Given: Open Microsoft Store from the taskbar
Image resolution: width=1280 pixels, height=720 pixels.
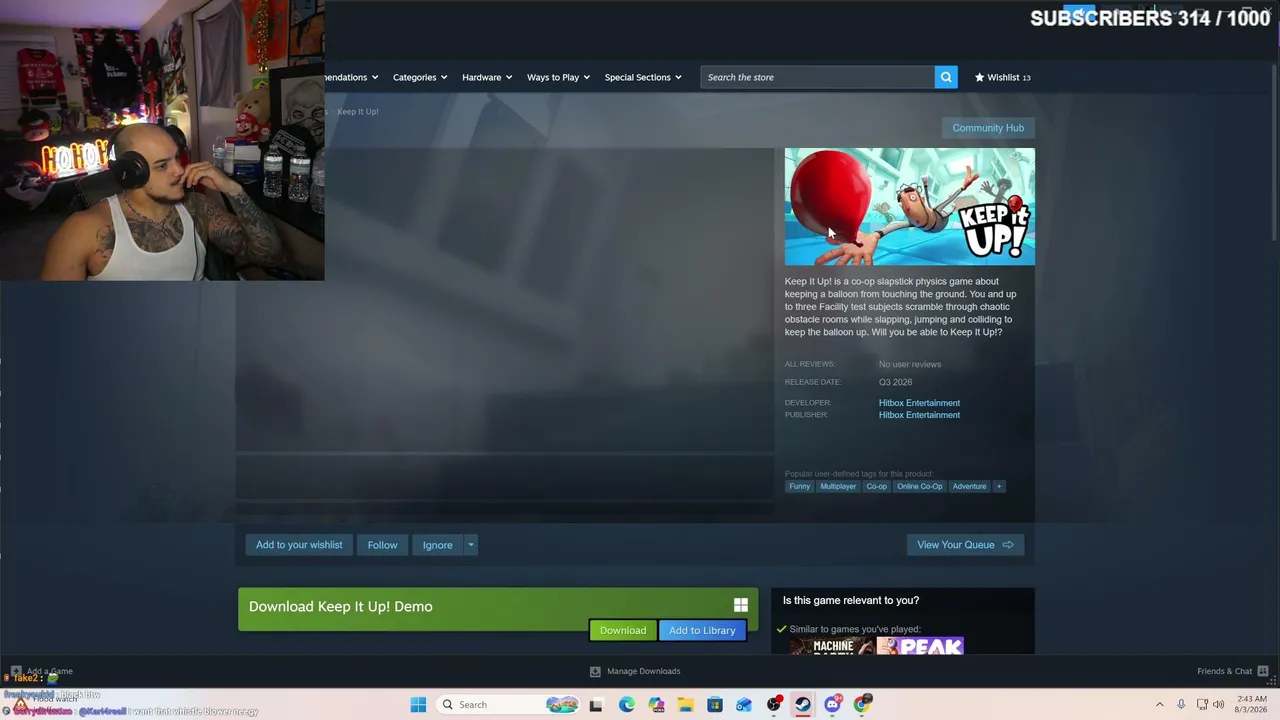Looking at the screenshot, I should 715,704.
